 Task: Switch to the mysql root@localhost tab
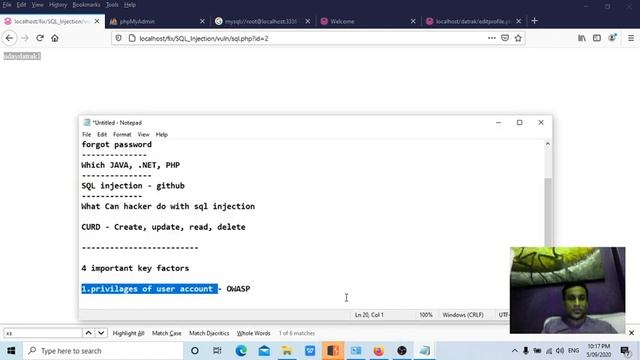(x=263, y=21)
